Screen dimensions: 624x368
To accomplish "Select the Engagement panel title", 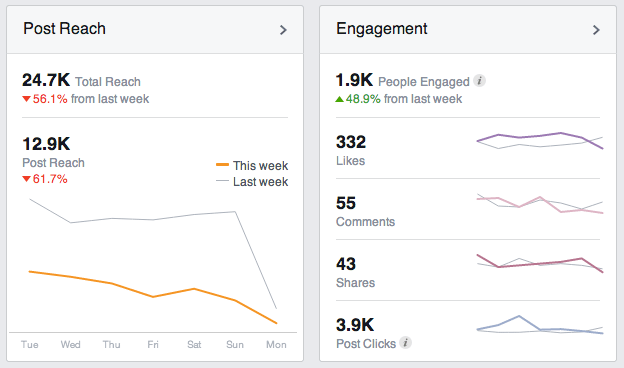I will [381, 29].
